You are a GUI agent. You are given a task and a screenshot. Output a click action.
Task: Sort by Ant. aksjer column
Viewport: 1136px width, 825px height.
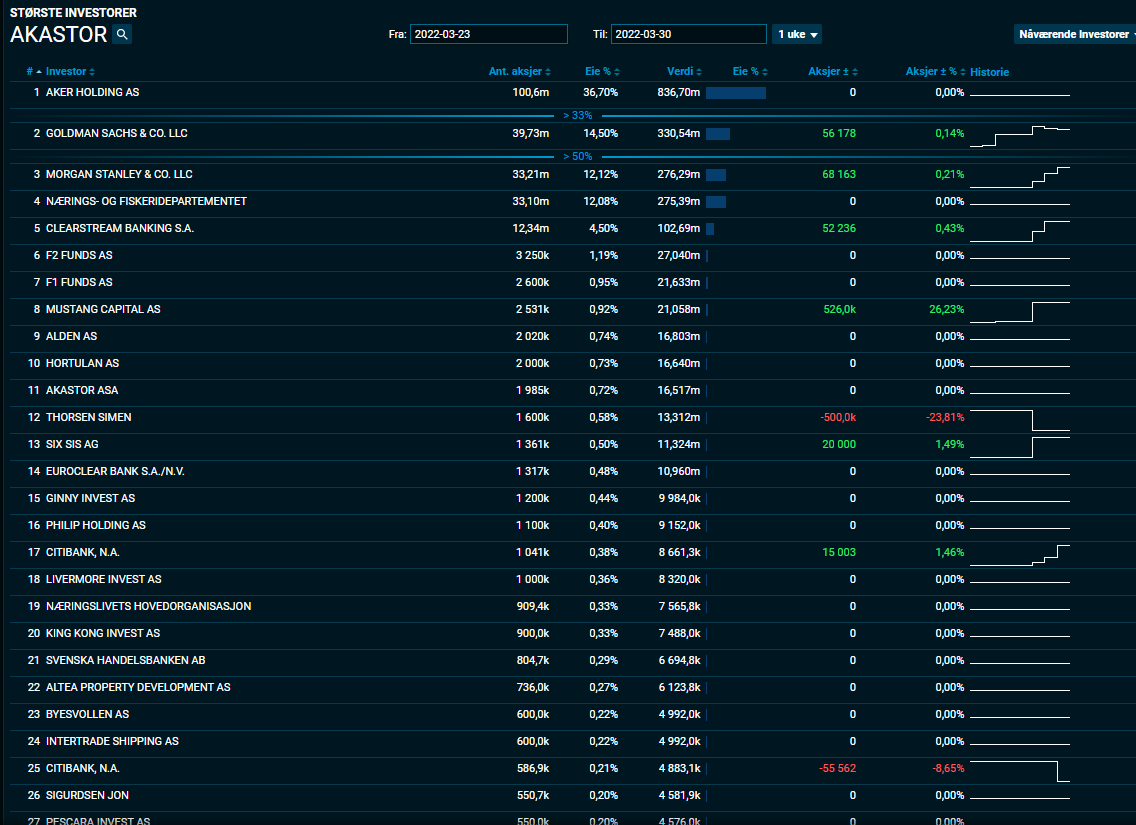coord(519,71)
